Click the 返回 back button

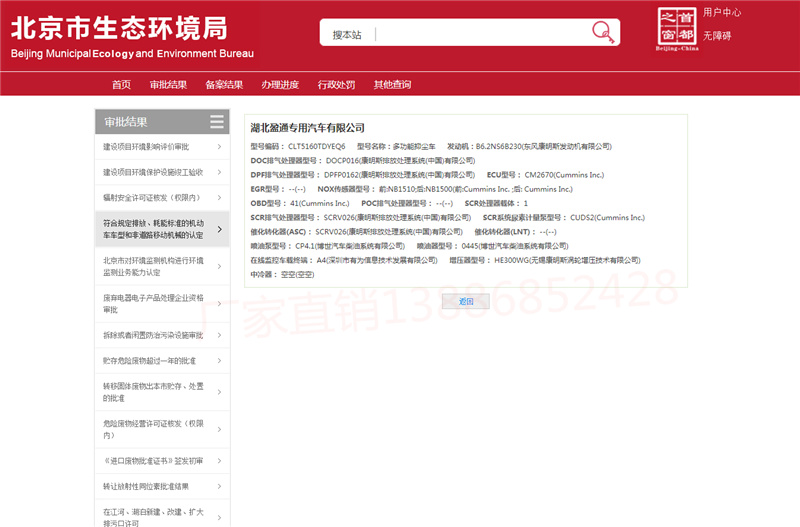[x=465, y=301]
